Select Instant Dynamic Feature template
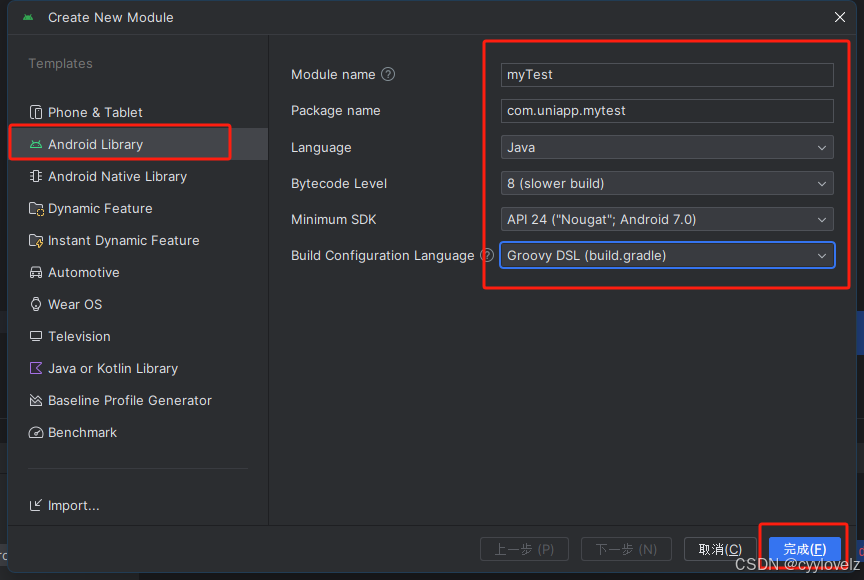 [123, 240]
